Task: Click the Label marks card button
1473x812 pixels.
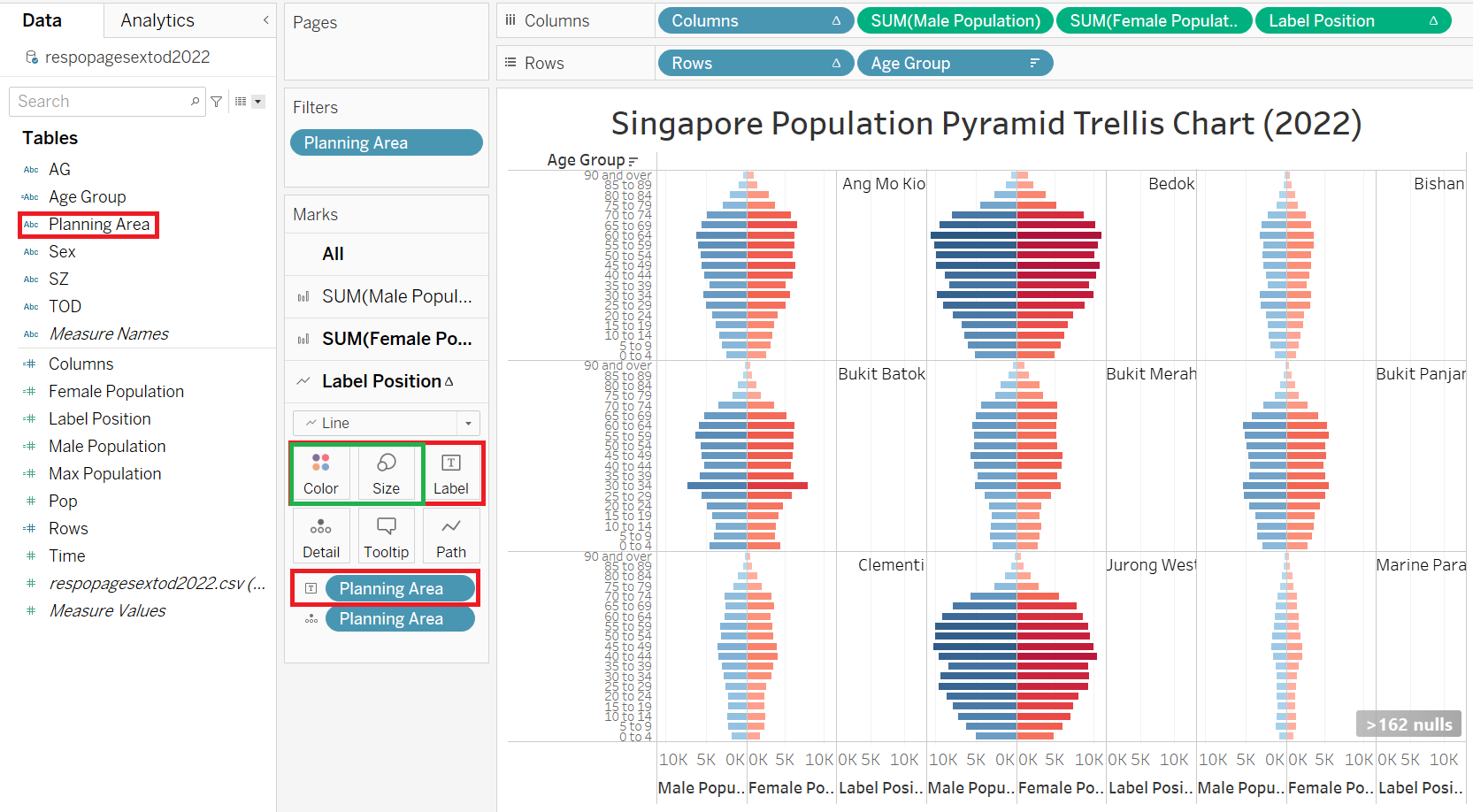Action: tap(451, 473)
